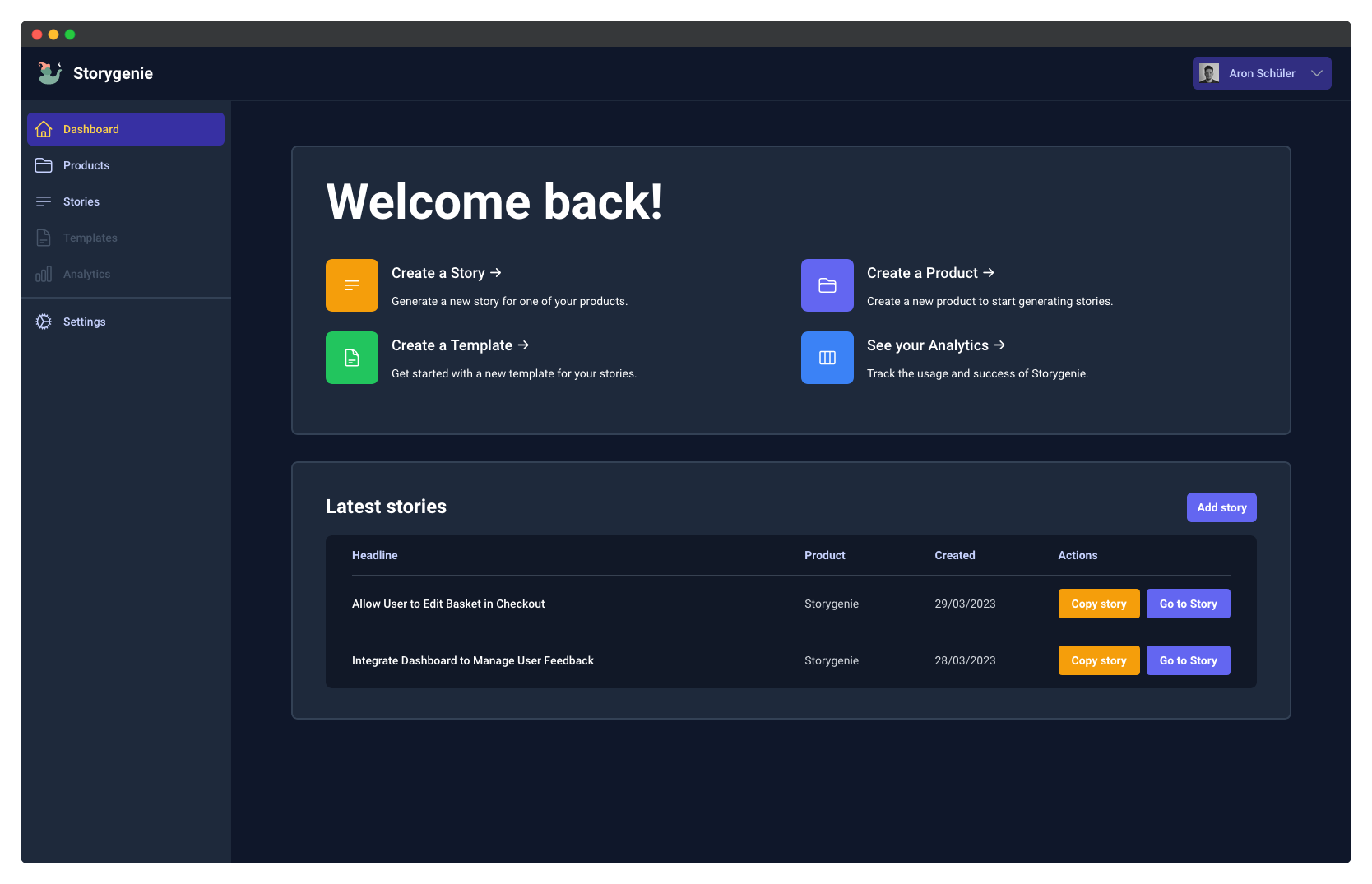Click the green Create a Template icon

coord(351,358)
